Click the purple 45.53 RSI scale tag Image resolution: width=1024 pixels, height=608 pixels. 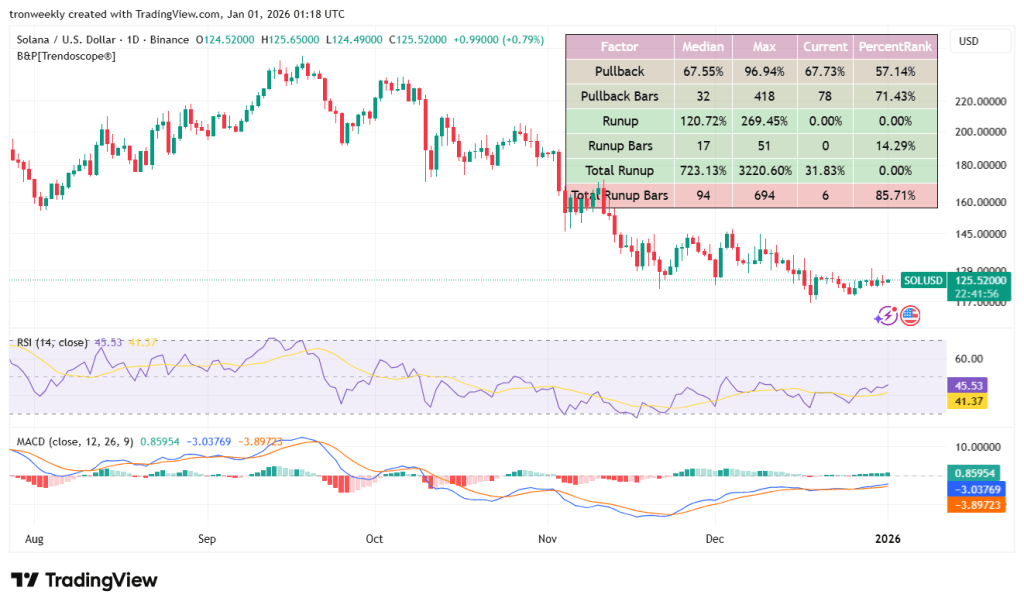click(x=967, y=385)
